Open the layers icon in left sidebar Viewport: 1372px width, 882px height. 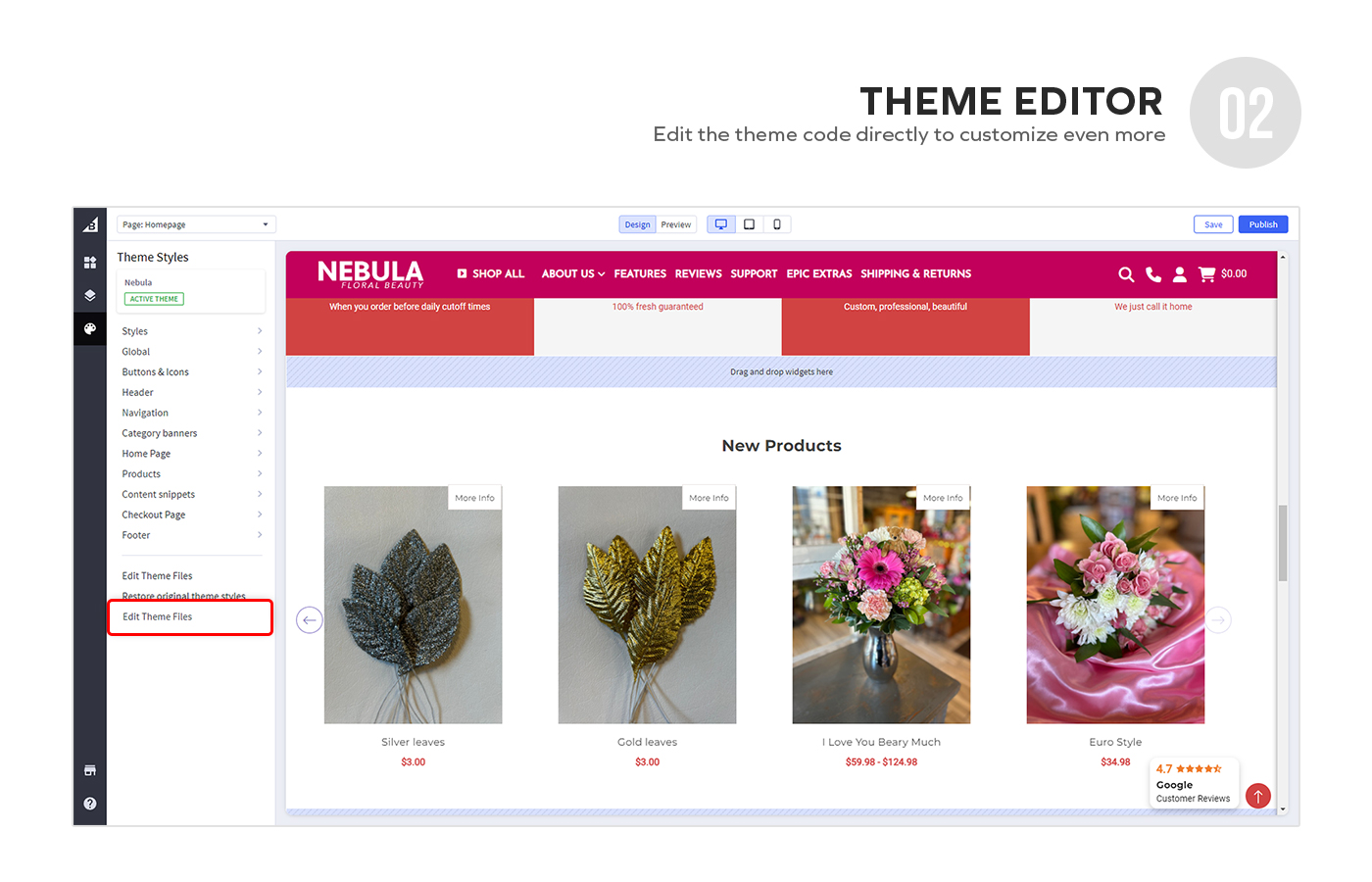[x=90, y=295]
